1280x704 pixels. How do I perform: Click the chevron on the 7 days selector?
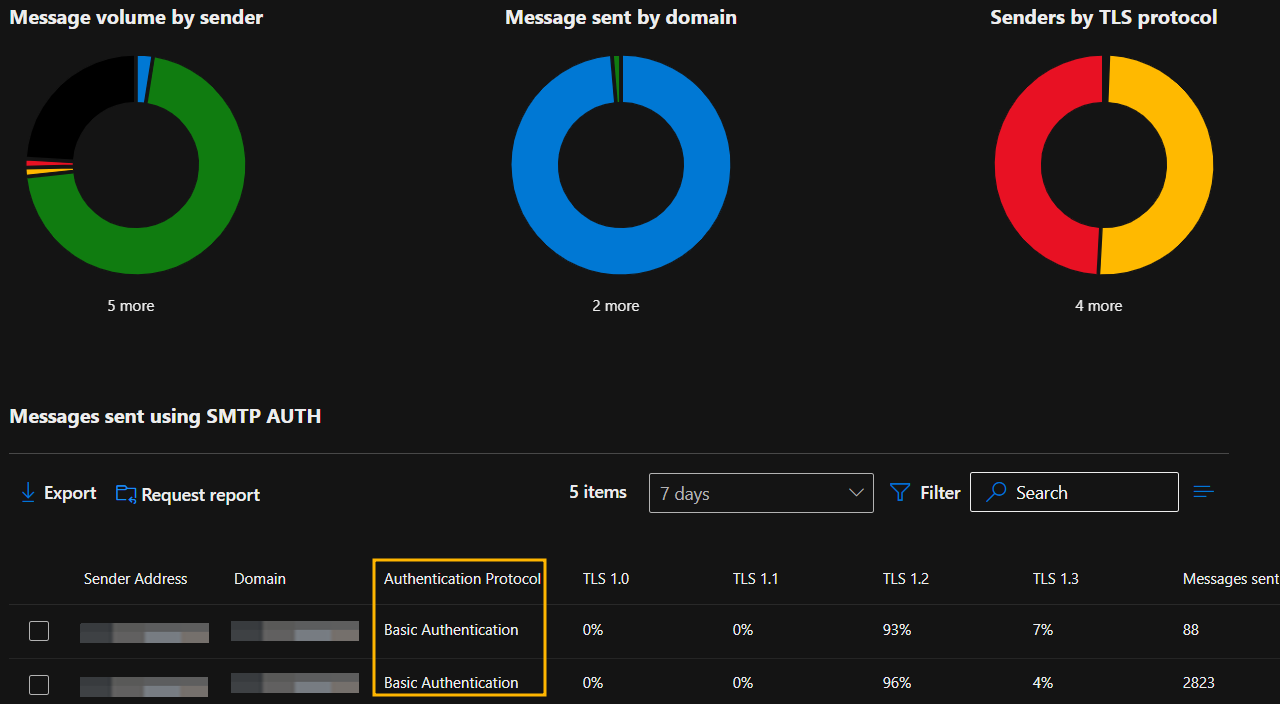coord(856,492)
